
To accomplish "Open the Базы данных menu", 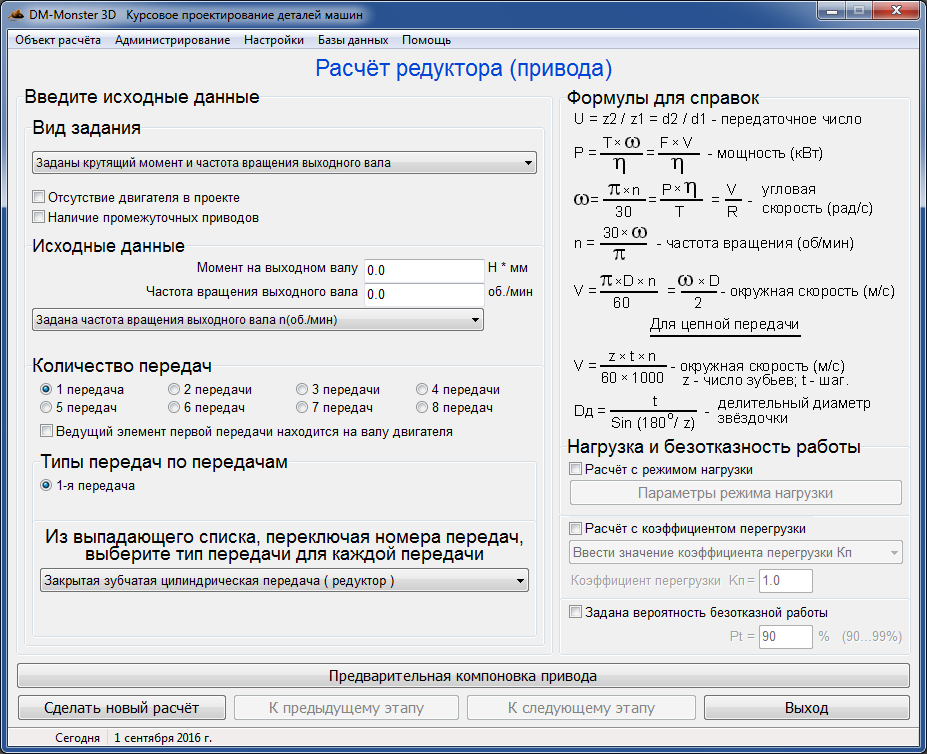I will coord(353,40).
